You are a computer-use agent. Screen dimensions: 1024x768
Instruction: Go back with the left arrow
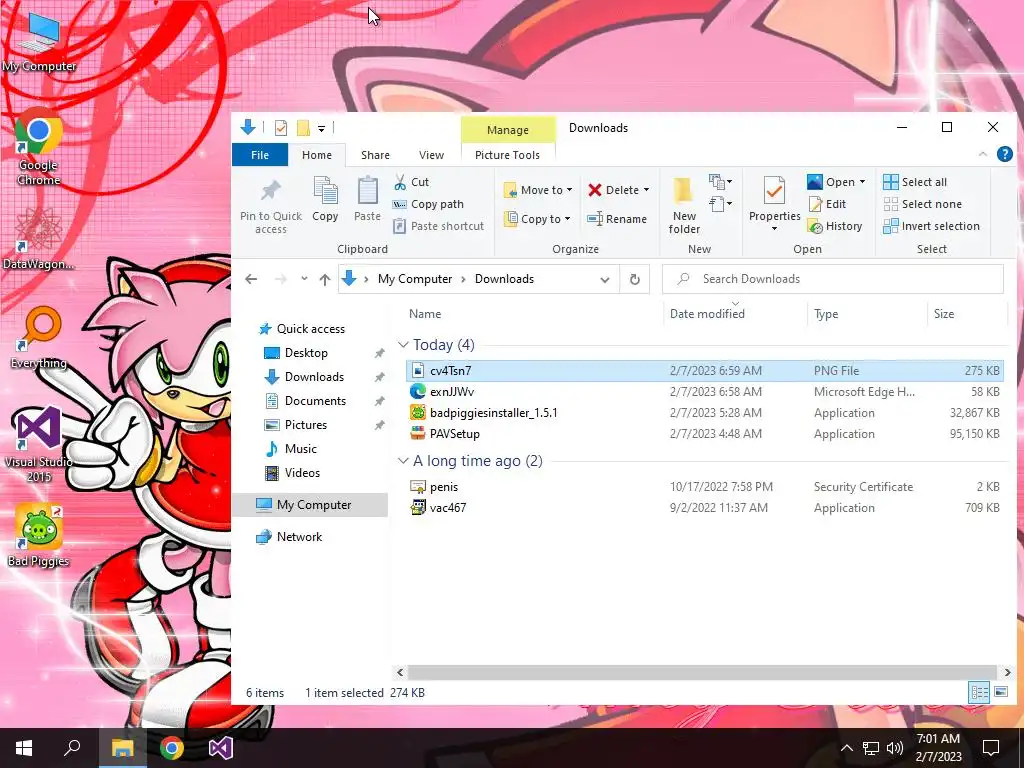pyautogui.click(x=251, y=280)
